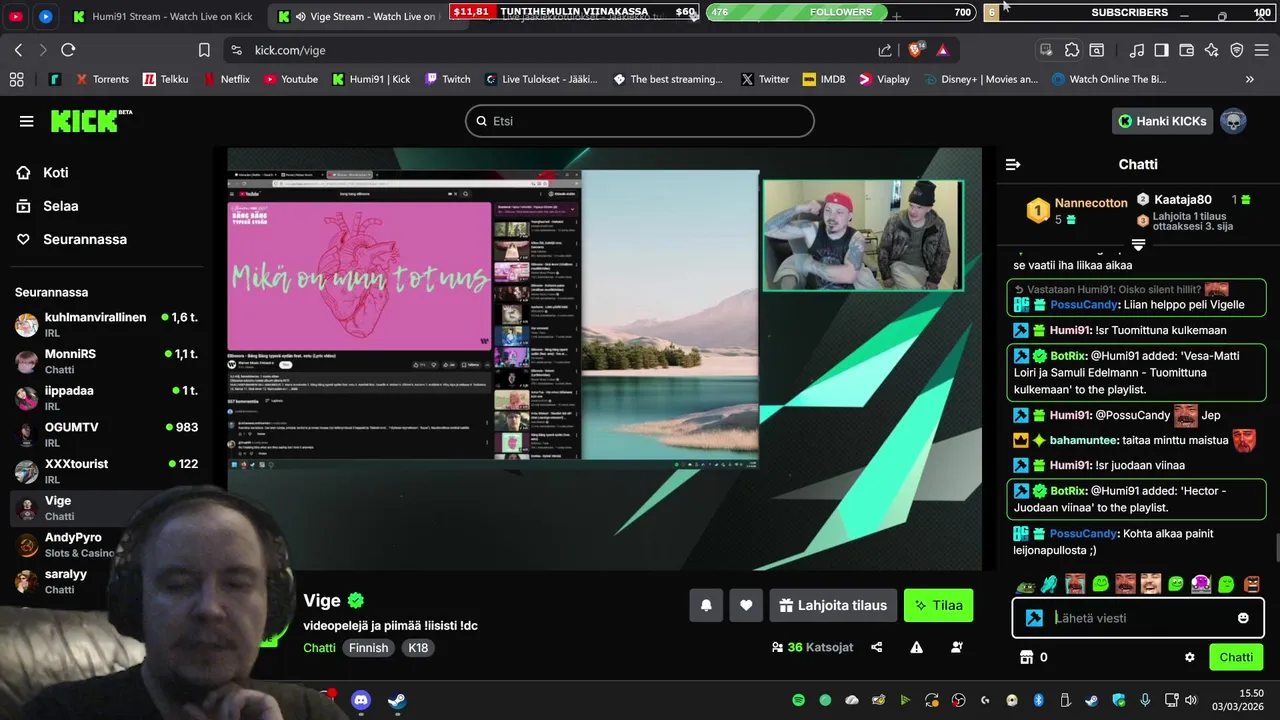
Task: Click the K18 tag
Action: pyautogui.click(x=418, y=648)
